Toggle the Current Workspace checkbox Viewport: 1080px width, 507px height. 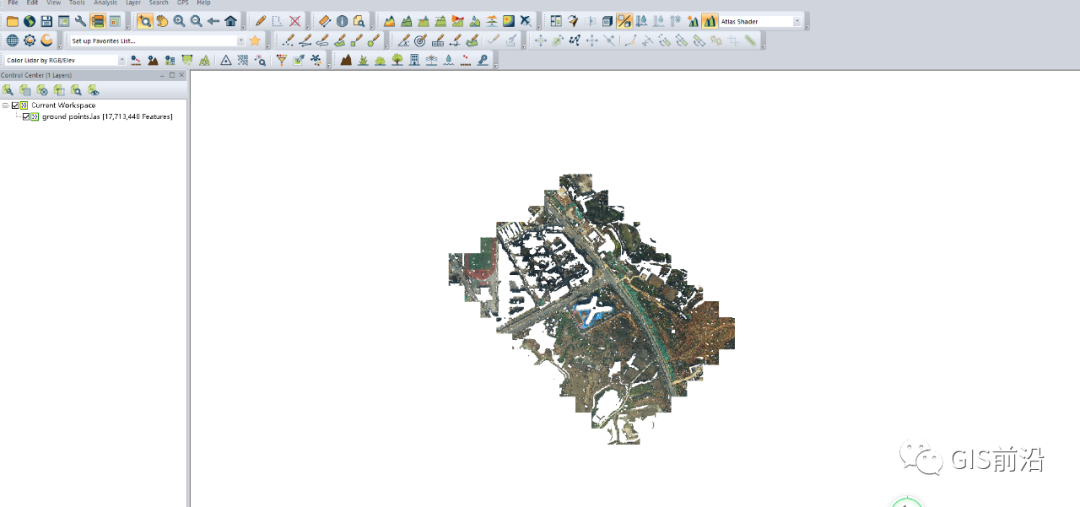point(15,105)
